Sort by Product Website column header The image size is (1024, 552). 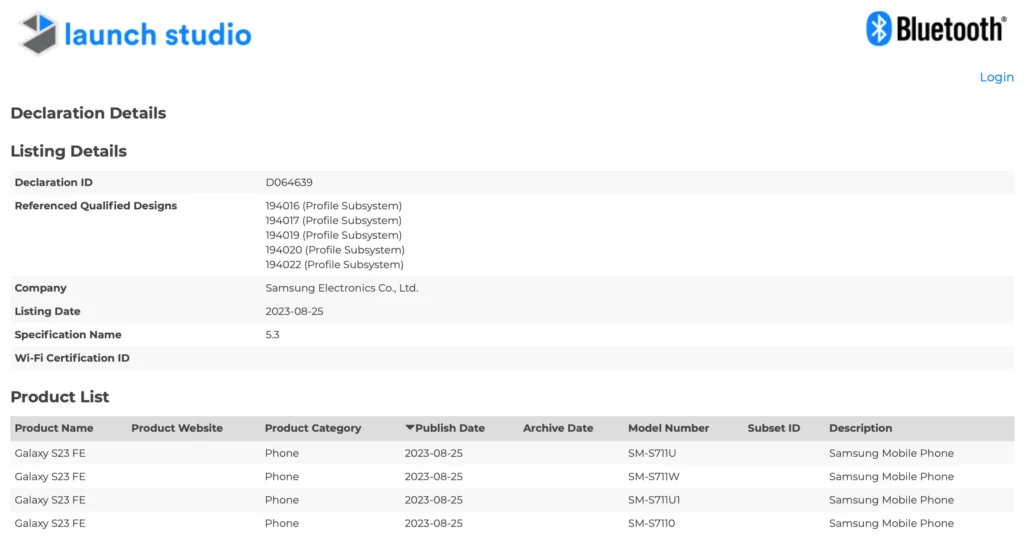177,429
